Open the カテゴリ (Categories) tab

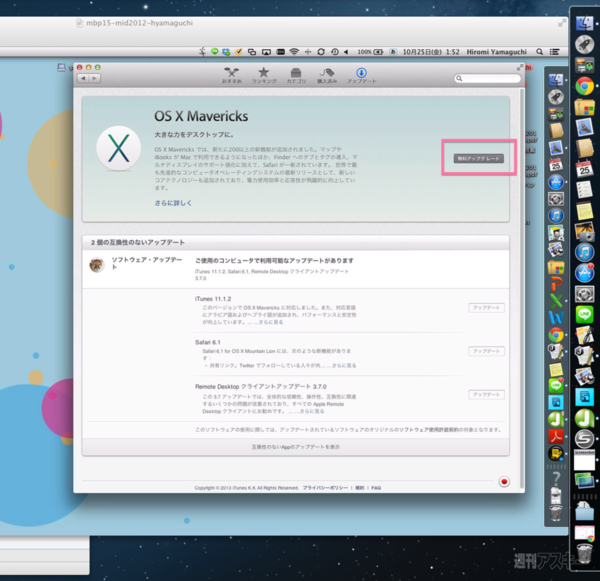[296, 75]
